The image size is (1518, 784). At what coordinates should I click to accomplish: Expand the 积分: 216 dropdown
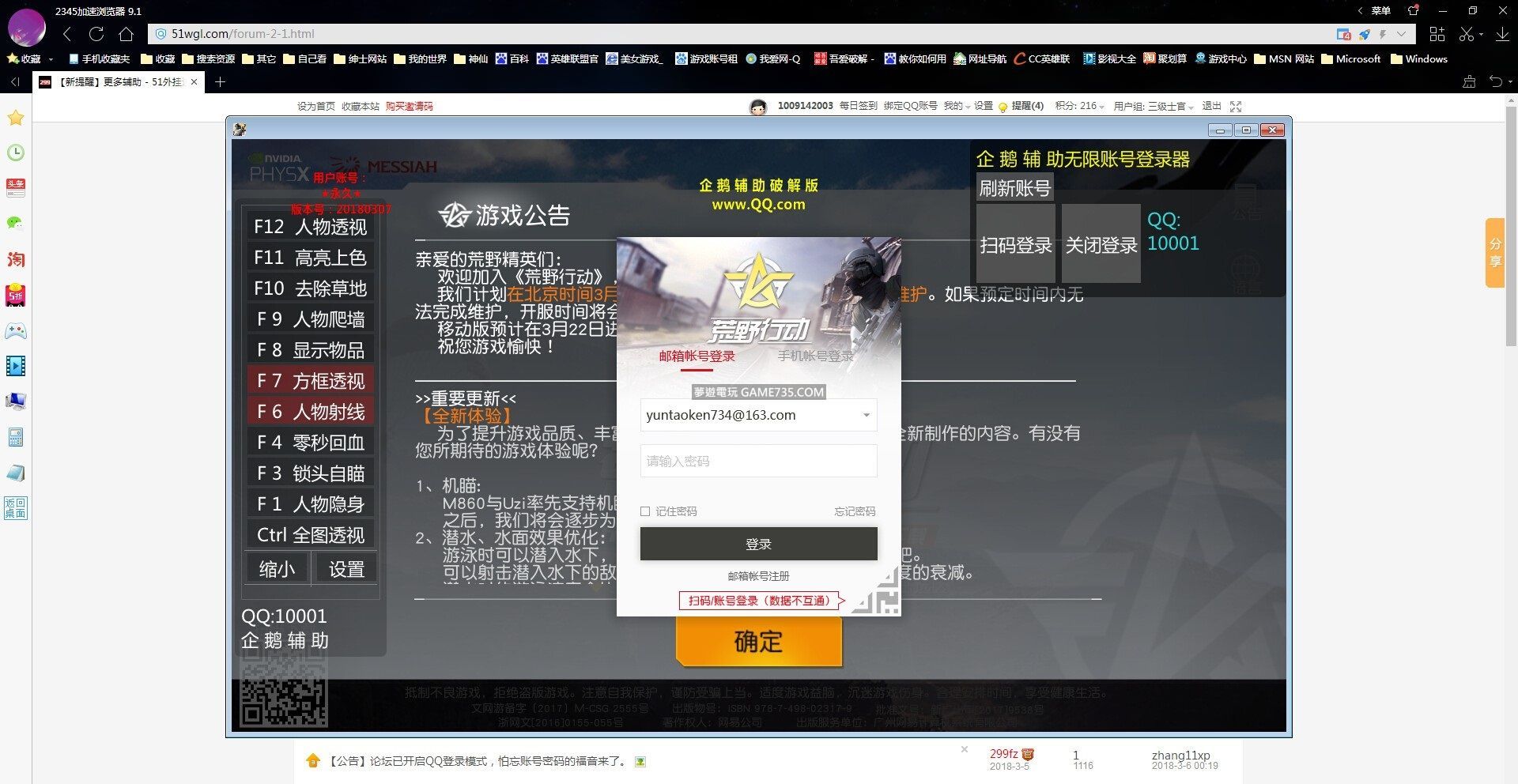[1079, 107]
